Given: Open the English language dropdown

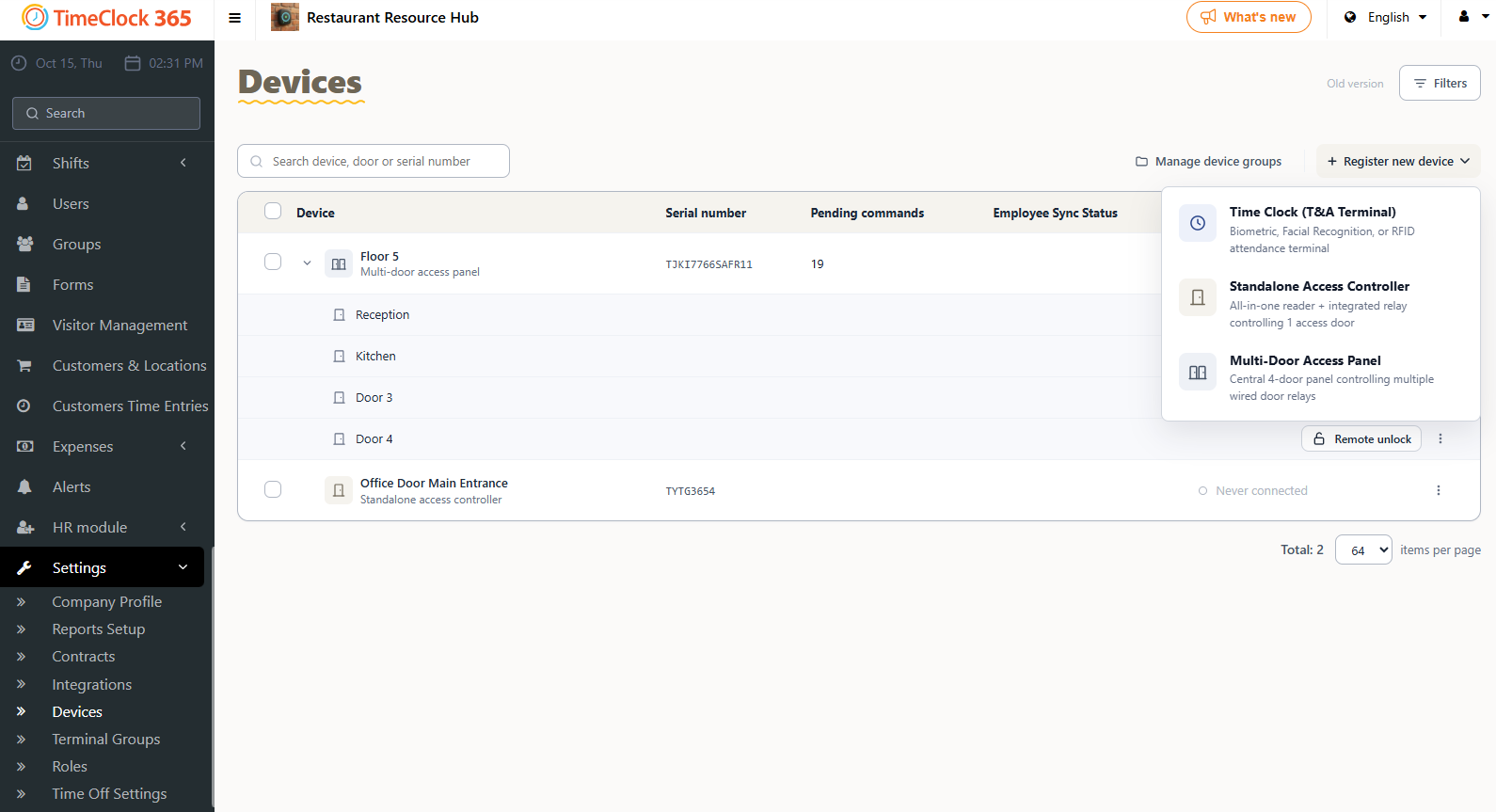Looking at the screenshot, I should tap(1385, 17).
